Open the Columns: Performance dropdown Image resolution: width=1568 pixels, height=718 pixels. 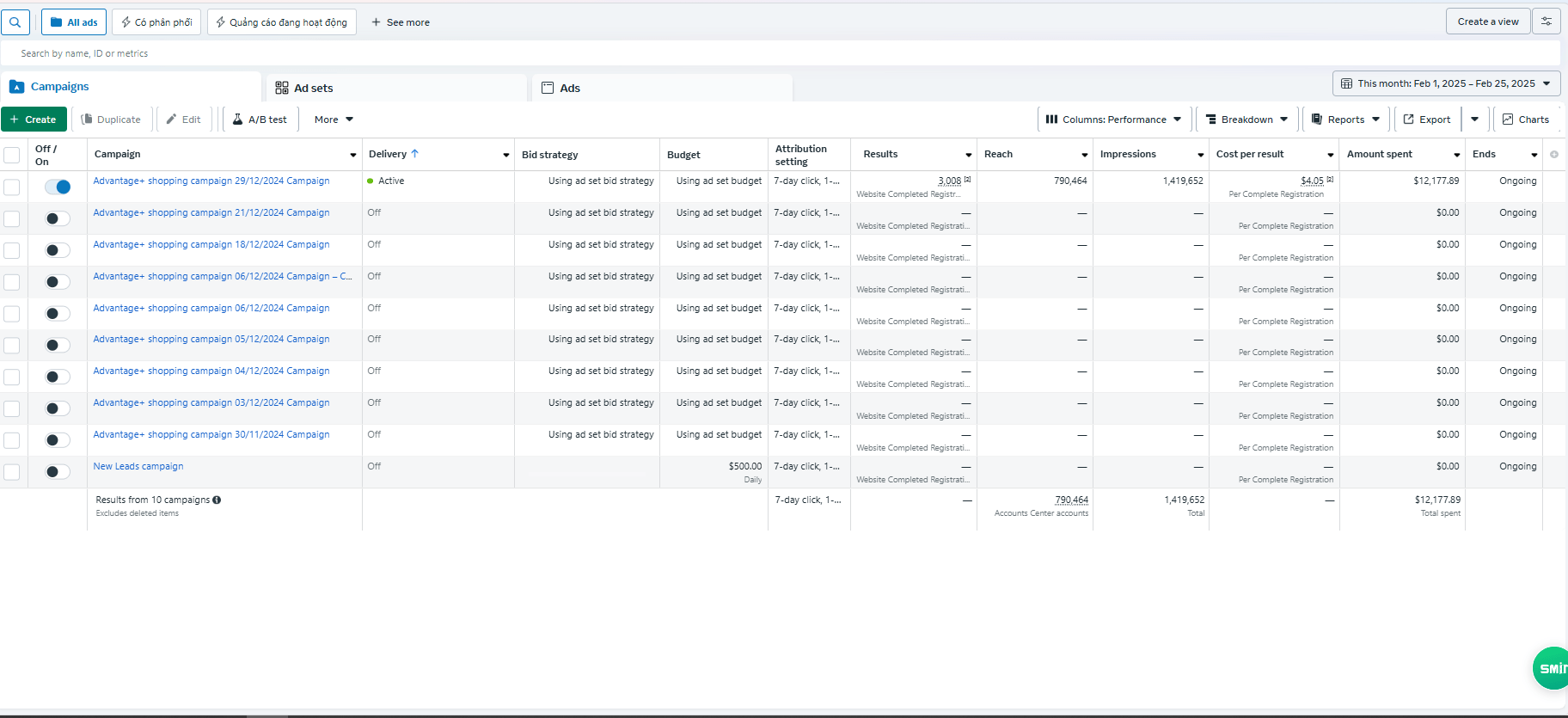[1113, 120]
